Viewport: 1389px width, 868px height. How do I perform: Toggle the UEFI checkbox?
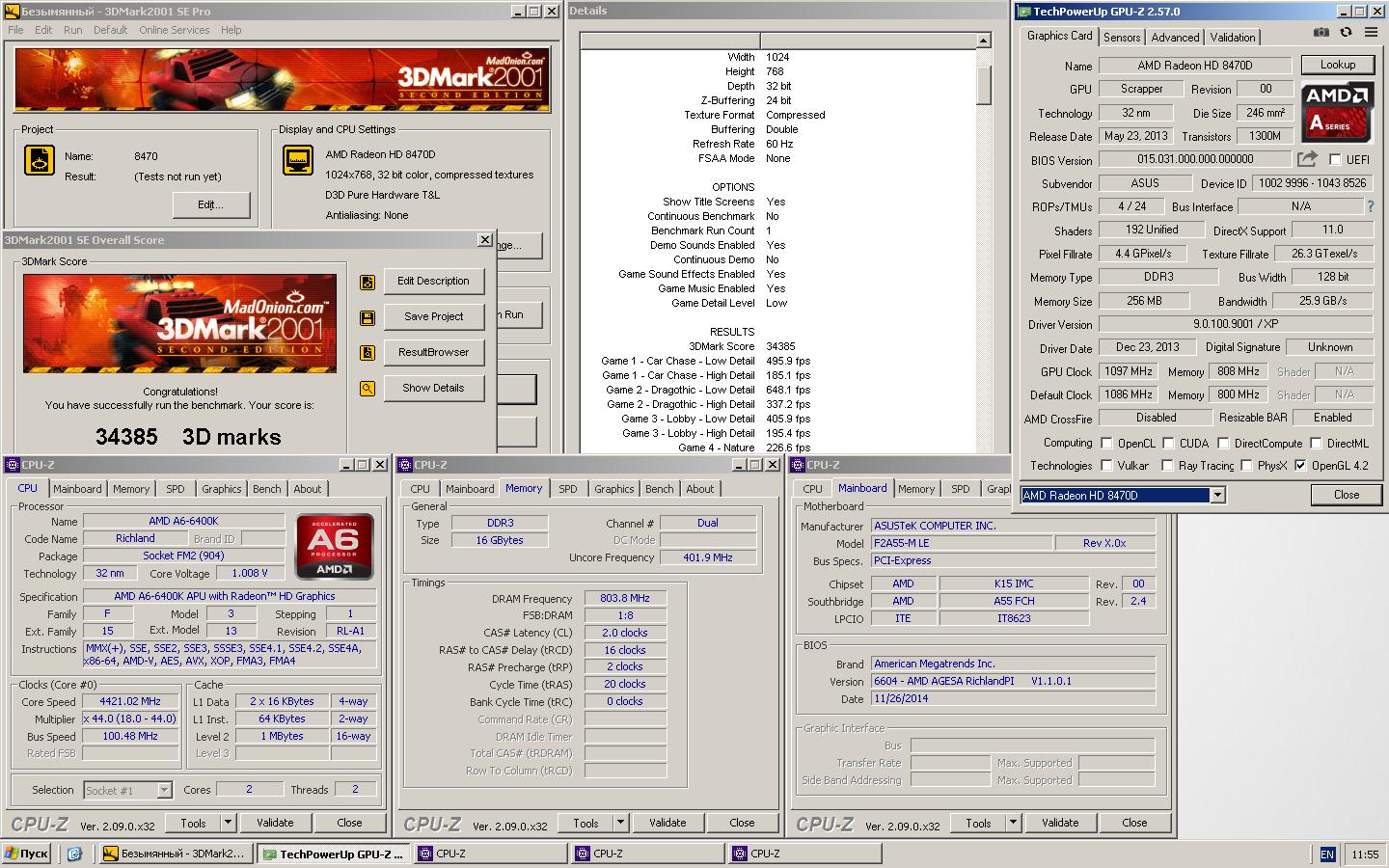tap(1335, 159)
